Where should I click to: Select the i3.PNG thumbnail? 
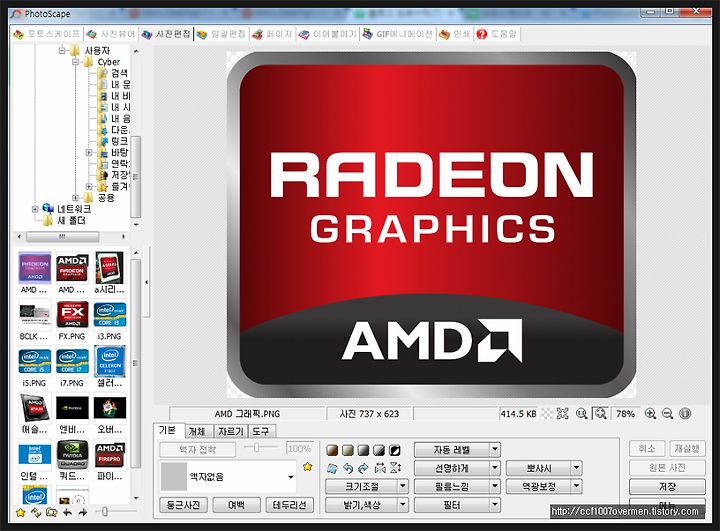click(x=110, y=320)
